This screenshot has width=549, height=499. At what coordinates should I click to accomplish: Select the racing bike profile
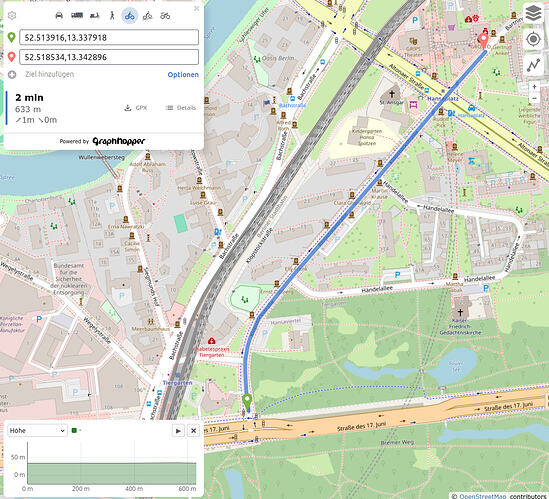[x=165, y=15]
